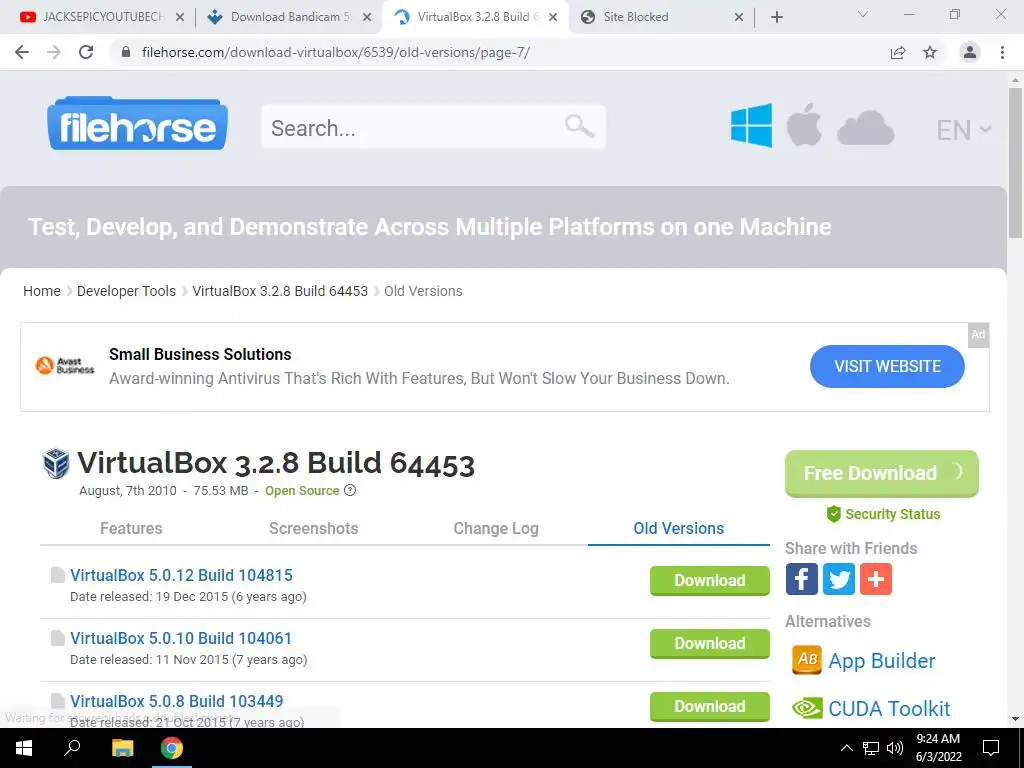Open the Chrome profile avatar

click(x=970, y=52)
